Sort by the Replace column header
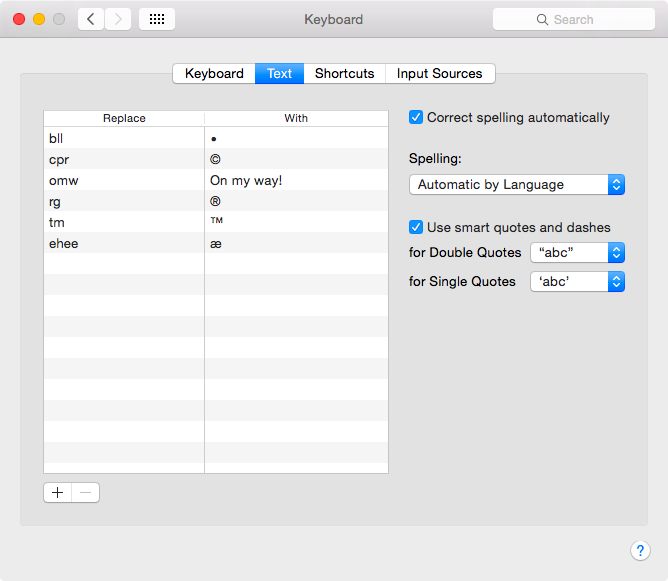Image resolution: width=668 pixels, height=581 pixels. coord(124,118)
